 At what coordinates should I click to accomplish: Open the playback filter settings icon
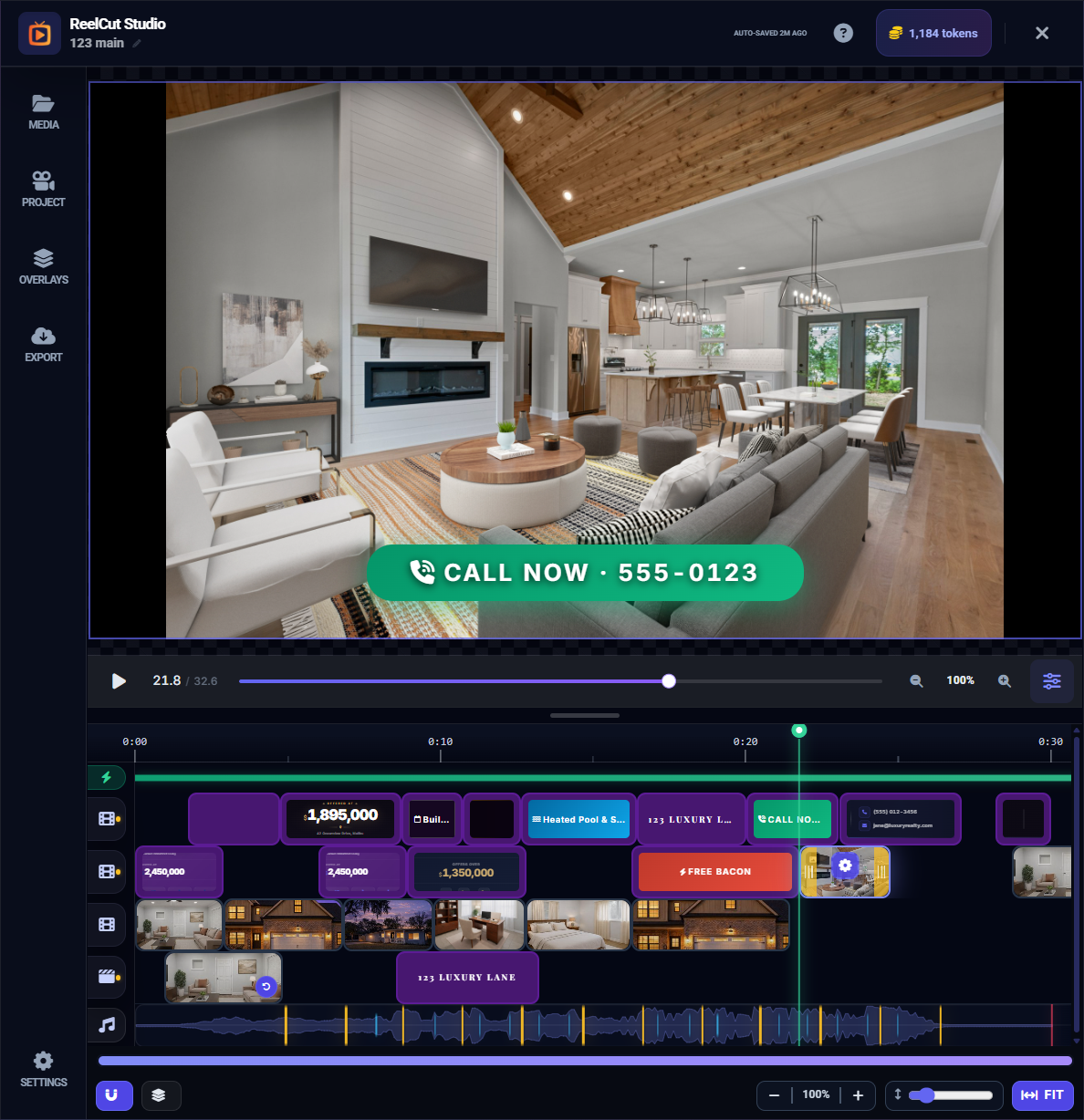tap(1051, 680)
